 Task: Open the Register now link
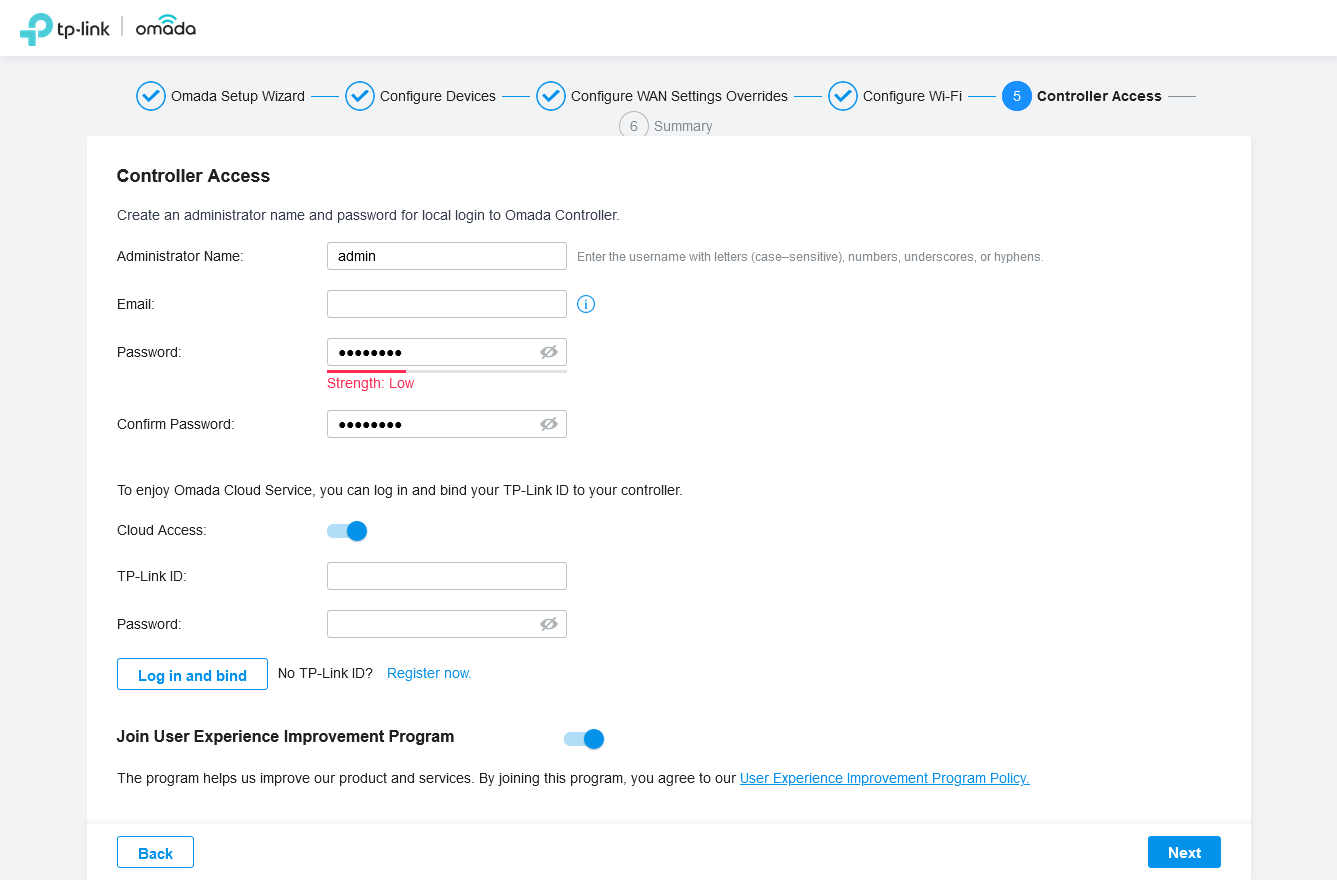[x=429, y=673]
